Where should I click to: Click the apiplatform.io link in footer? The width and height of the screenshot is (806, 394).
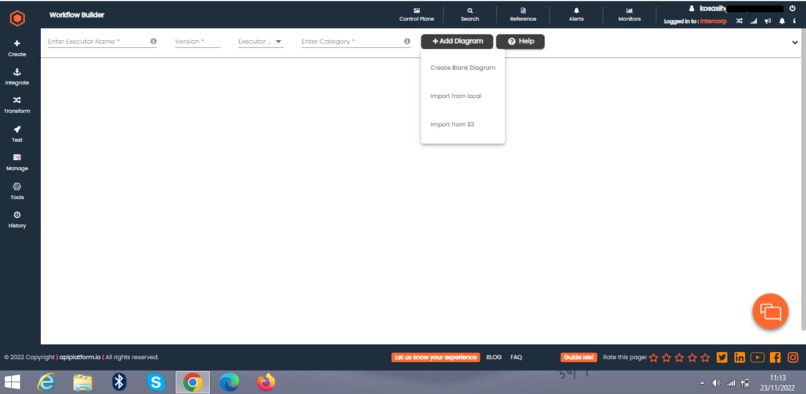click(x=80, y=357)
